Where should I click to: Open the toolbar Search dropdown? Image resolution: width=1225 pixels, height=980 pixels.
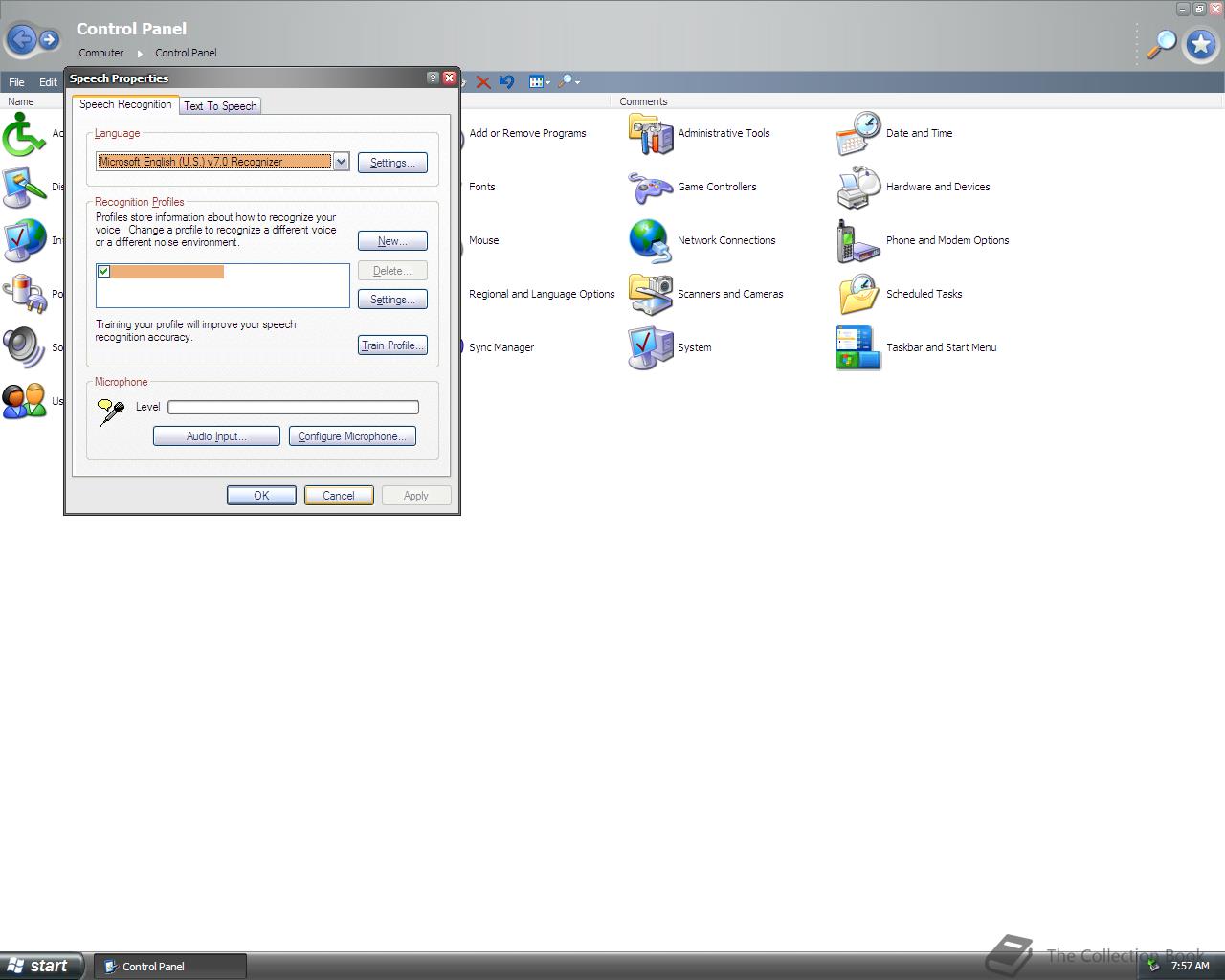point(568,82)
